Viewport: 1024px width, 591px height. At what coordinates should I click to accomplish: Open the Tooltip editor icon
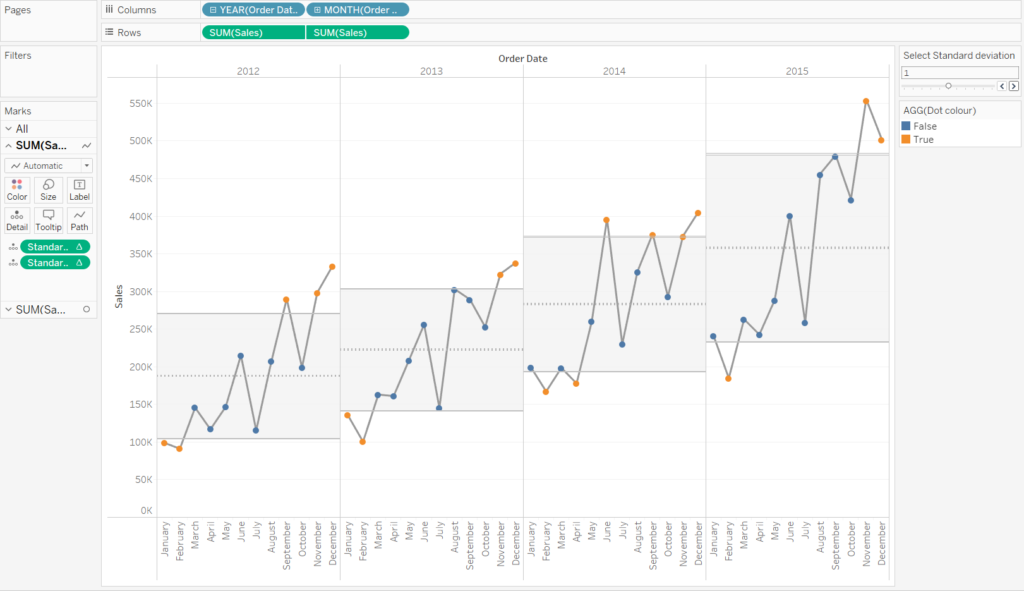point(48,219)
